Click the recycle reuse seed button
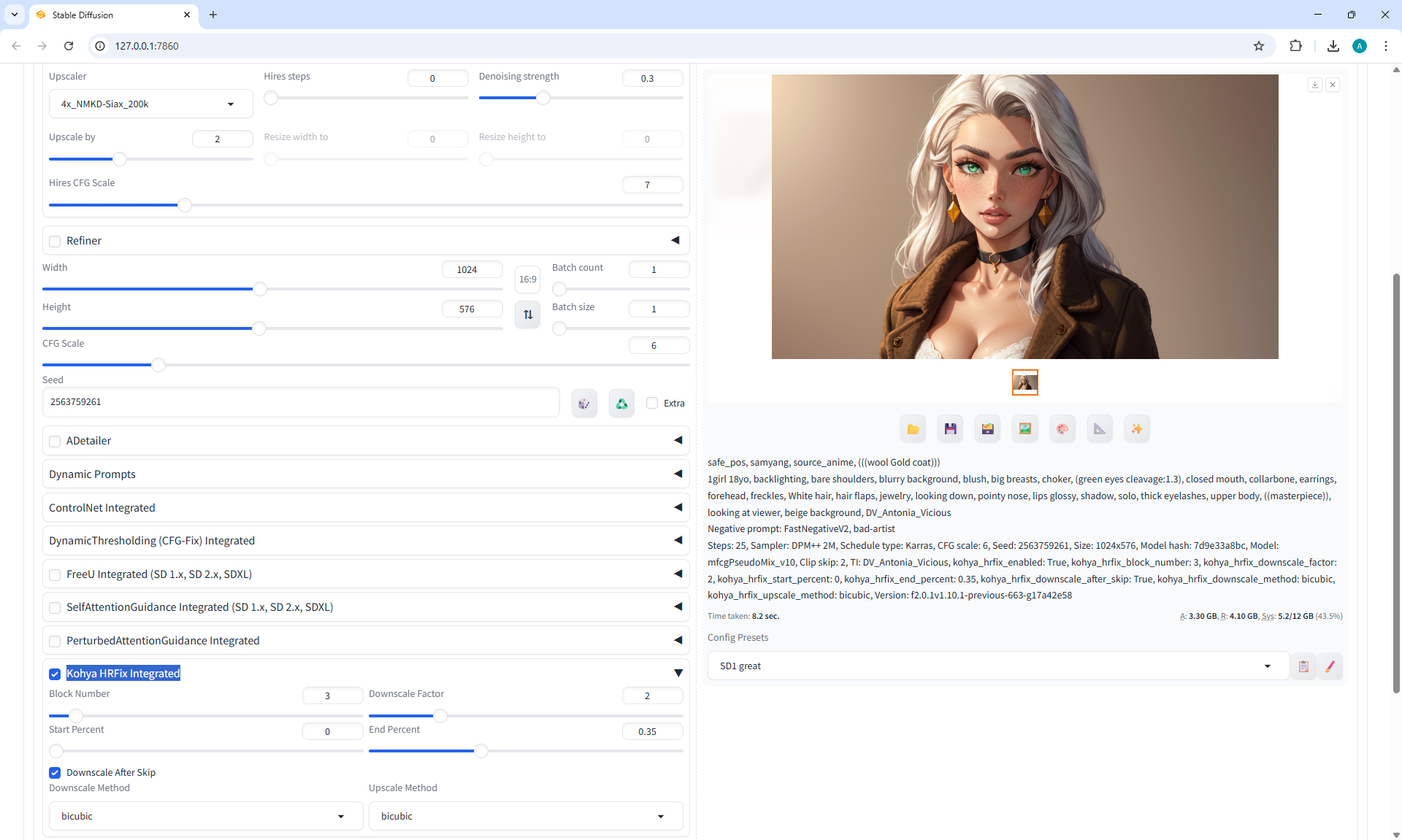The width and height of the screenshot is (1402, 840). click(x=621, y=404)
